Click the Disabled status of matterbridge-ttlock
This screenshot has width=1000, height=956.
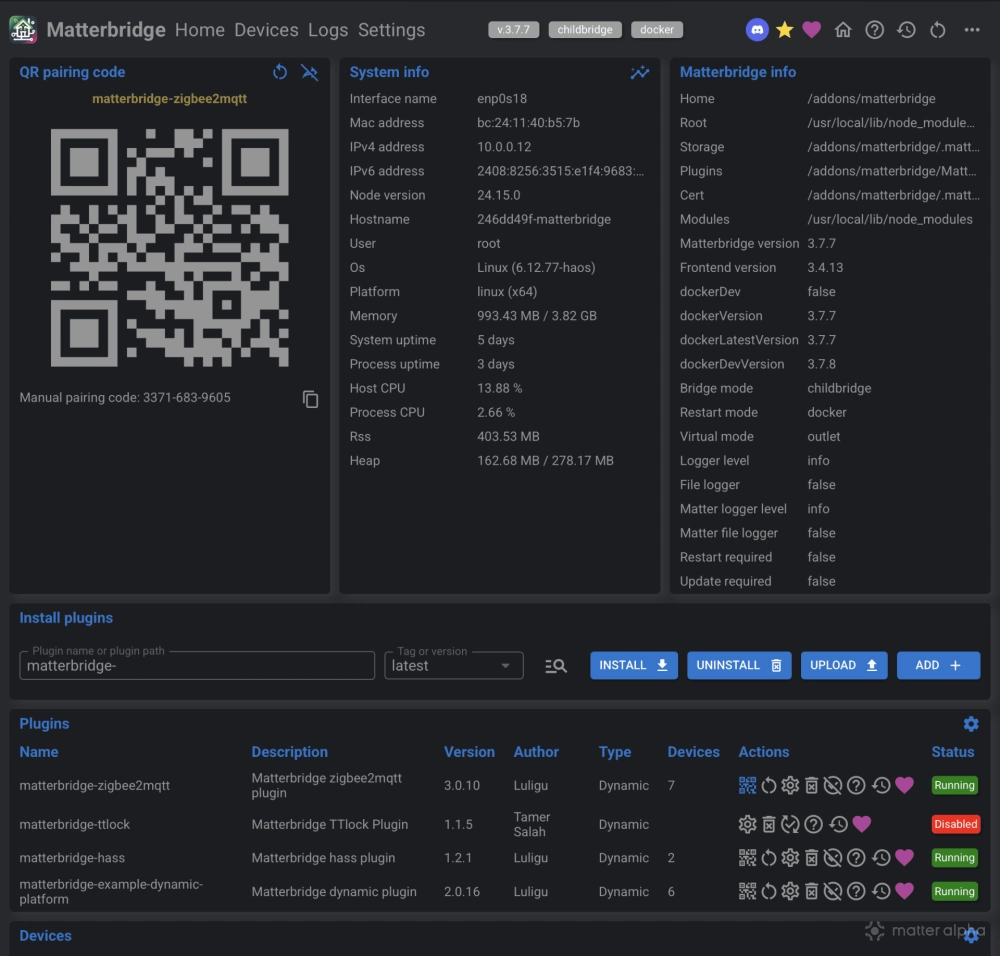click(x=955, y=824)
